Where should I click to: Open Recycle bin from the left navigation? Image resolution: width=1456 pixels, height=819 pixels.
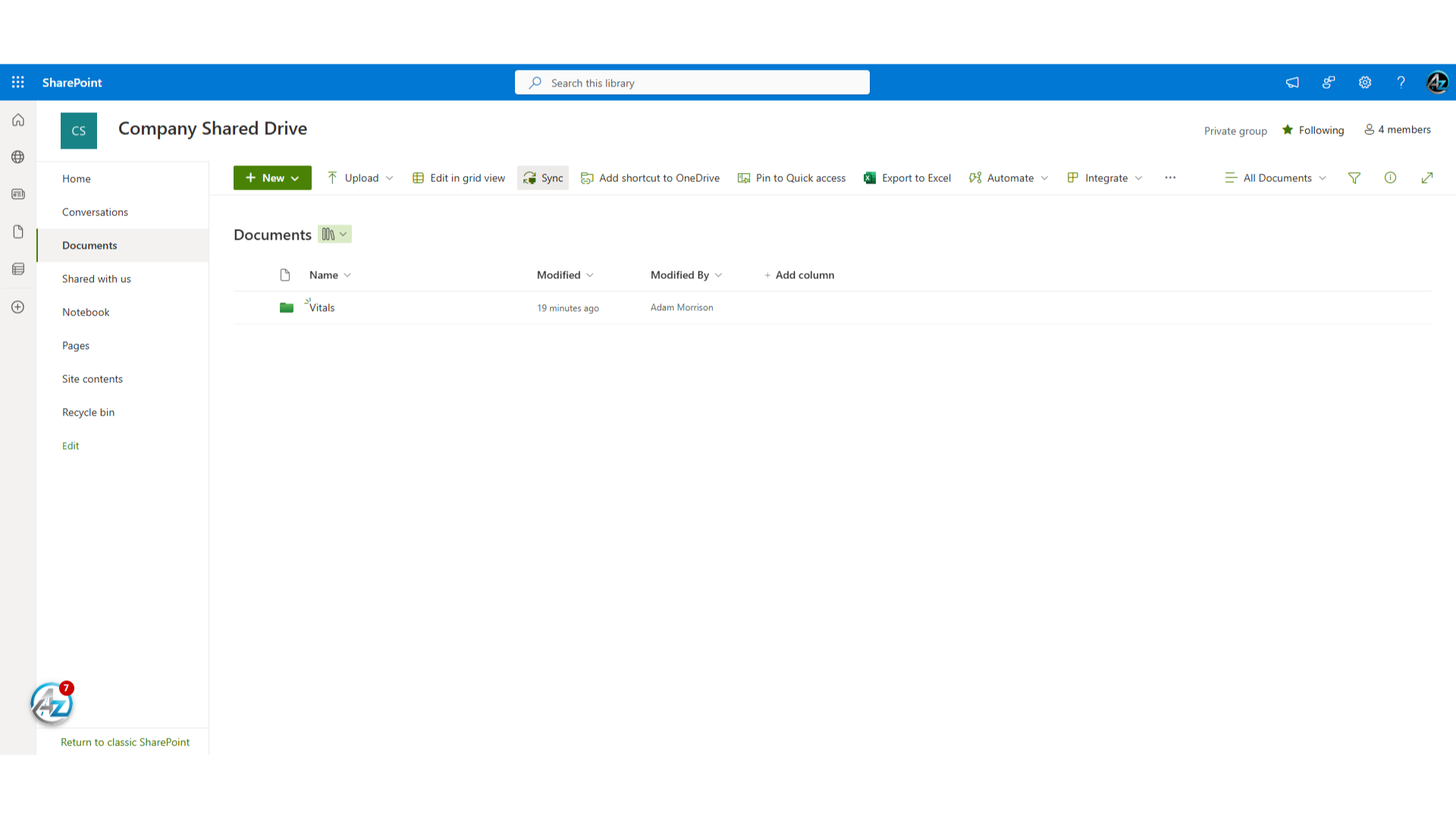(x=88, y=412)
